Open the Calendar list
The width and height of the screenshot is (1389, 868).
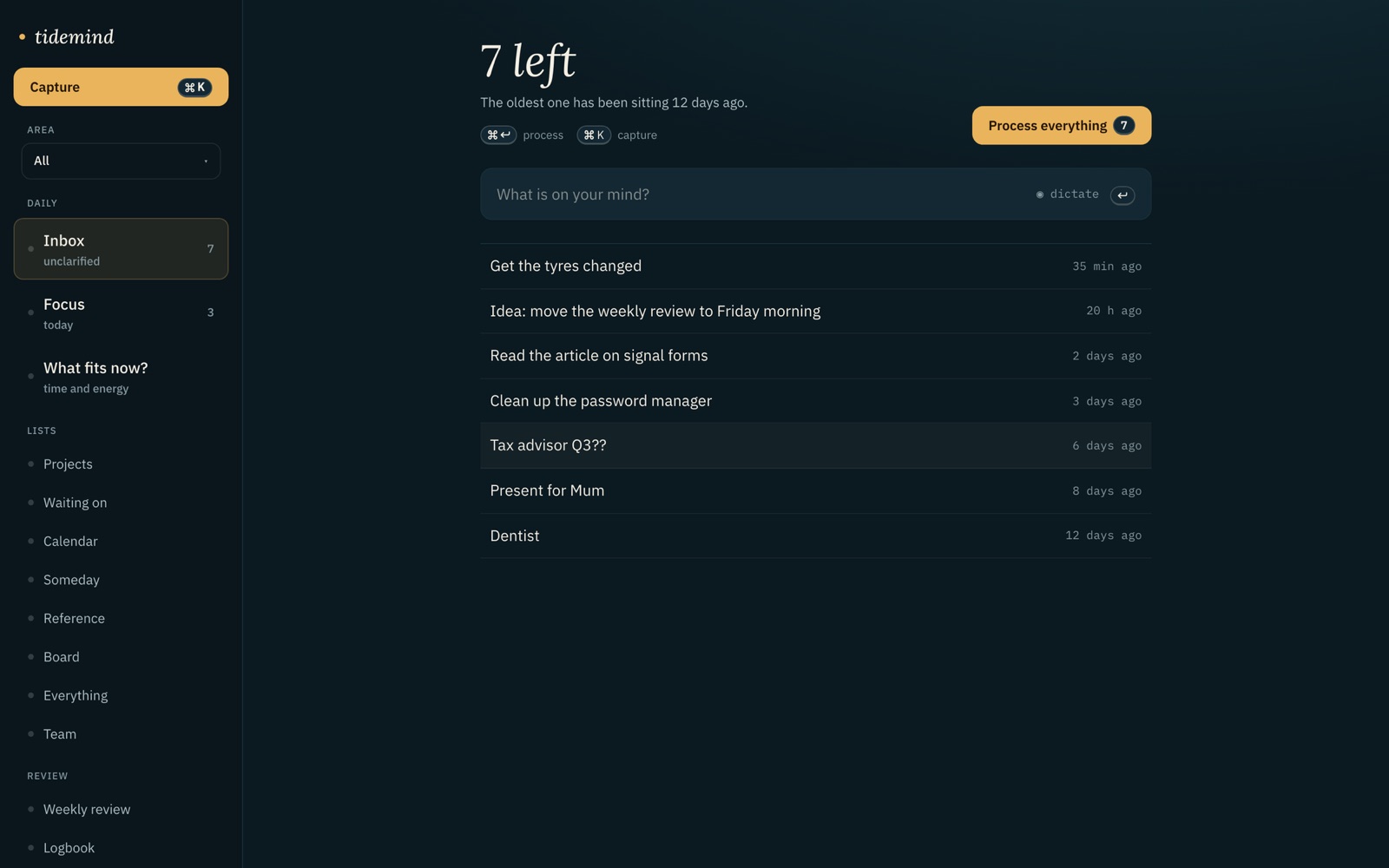click(x=121, y=542)
